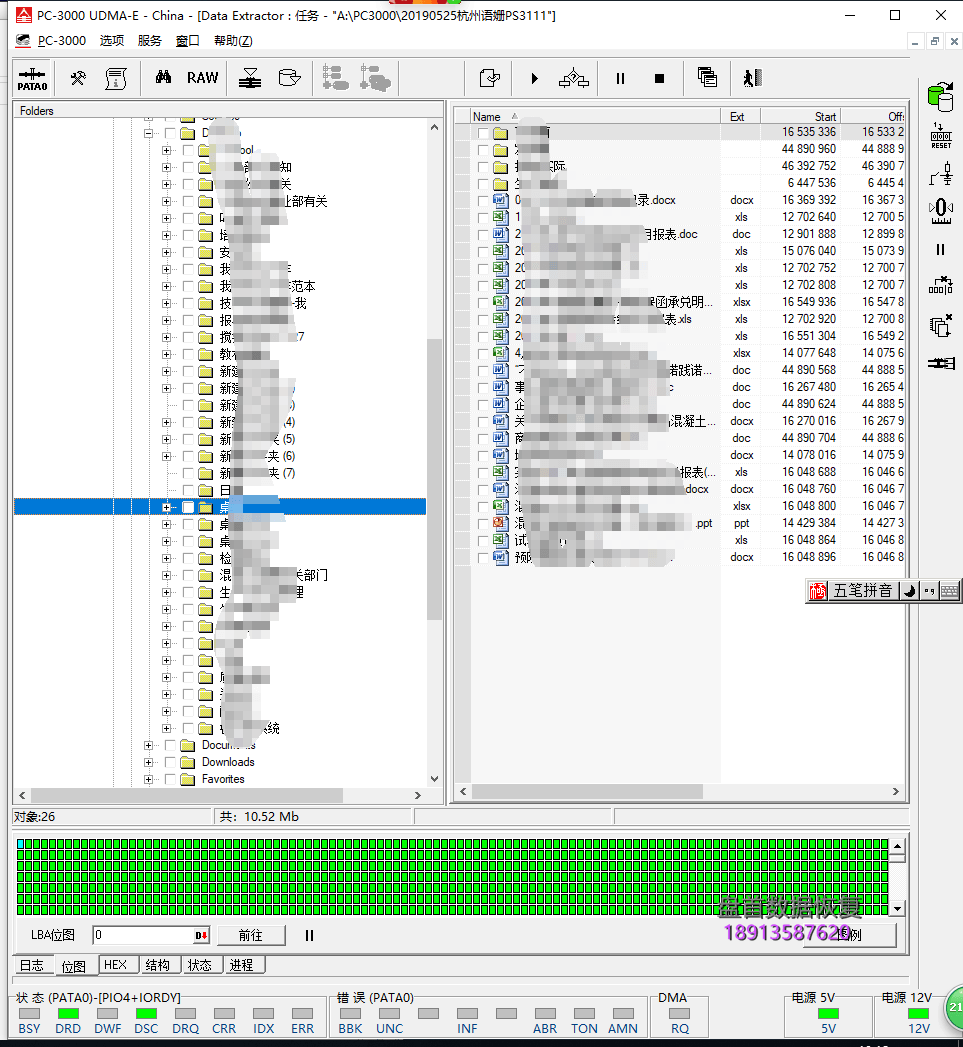Expand the folder ending with 关部门
Image resolution: width=963 pixels, height=1047 pixels.
pyautogui.click(x=166, y=576)
